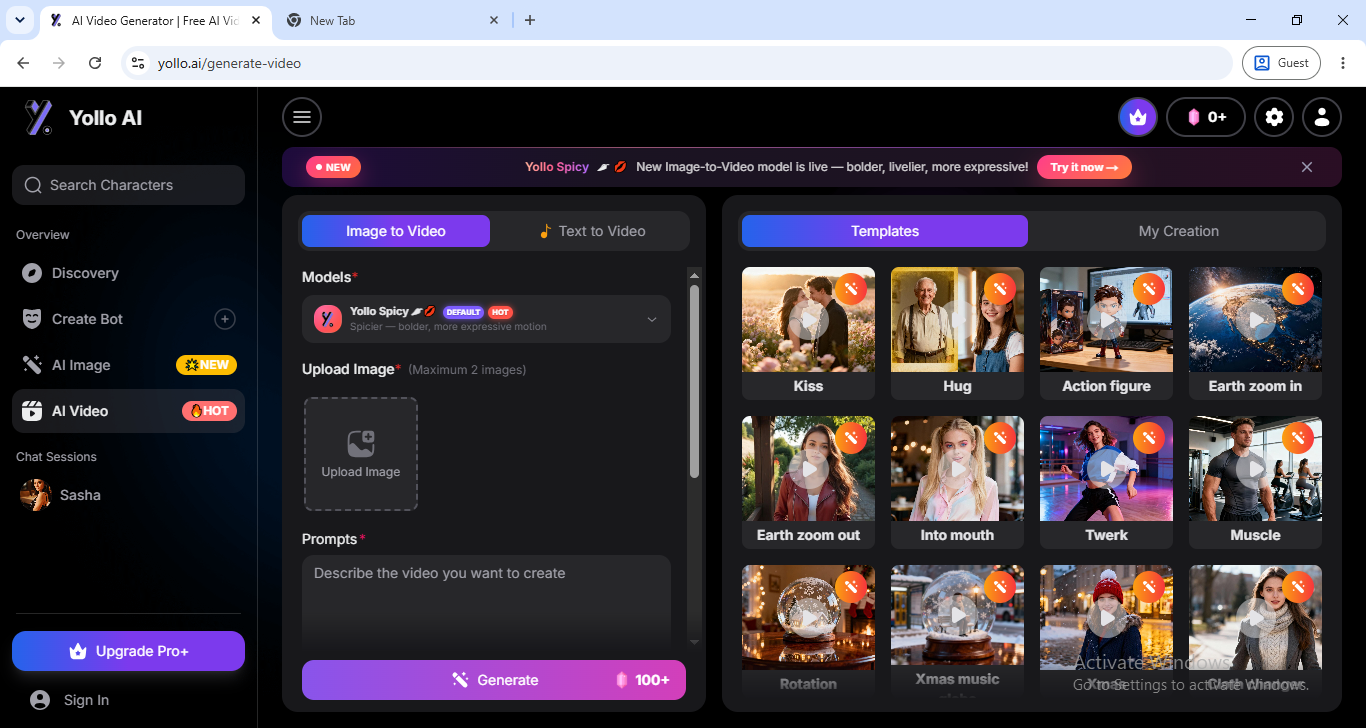
Task: Click the Search Characters field
Action: click(x=128, y=185)
